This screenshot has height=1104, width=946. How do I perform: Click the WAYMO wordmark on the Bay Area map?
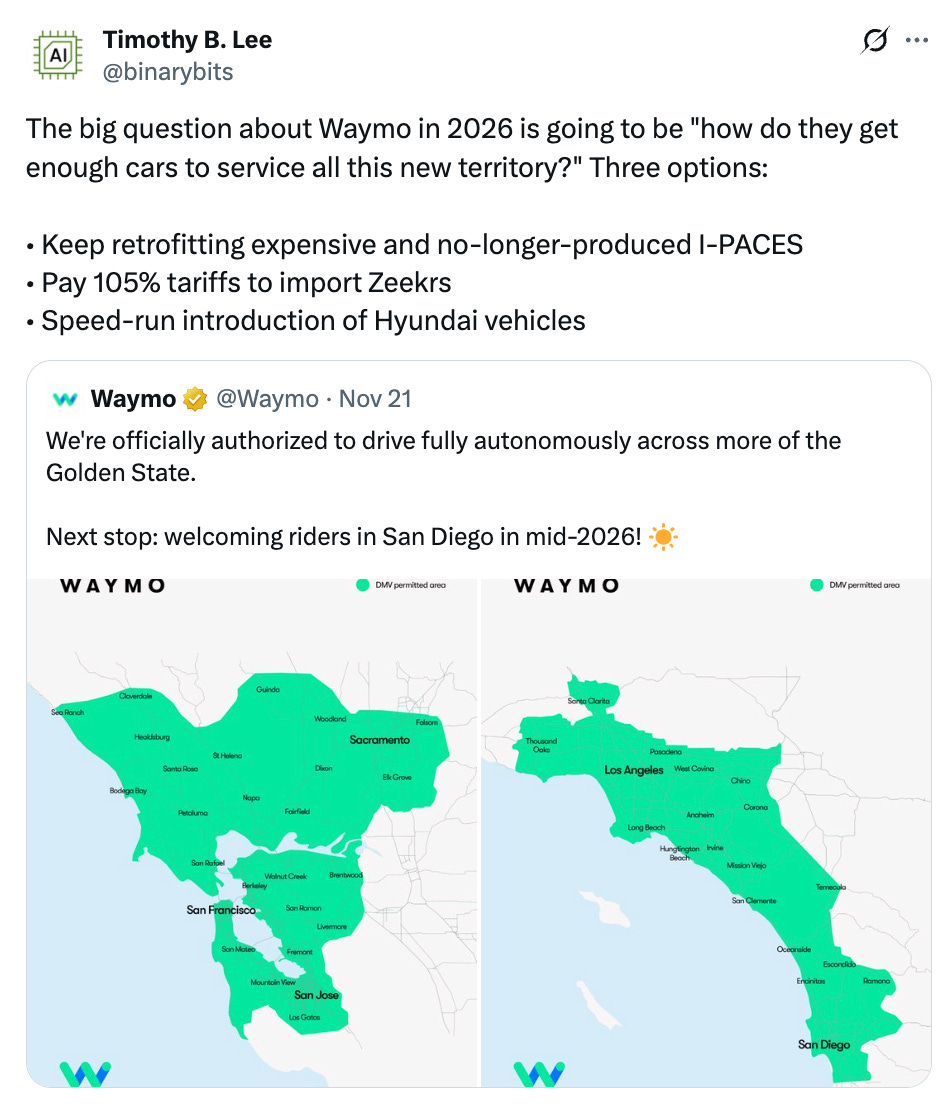point(111,586)
